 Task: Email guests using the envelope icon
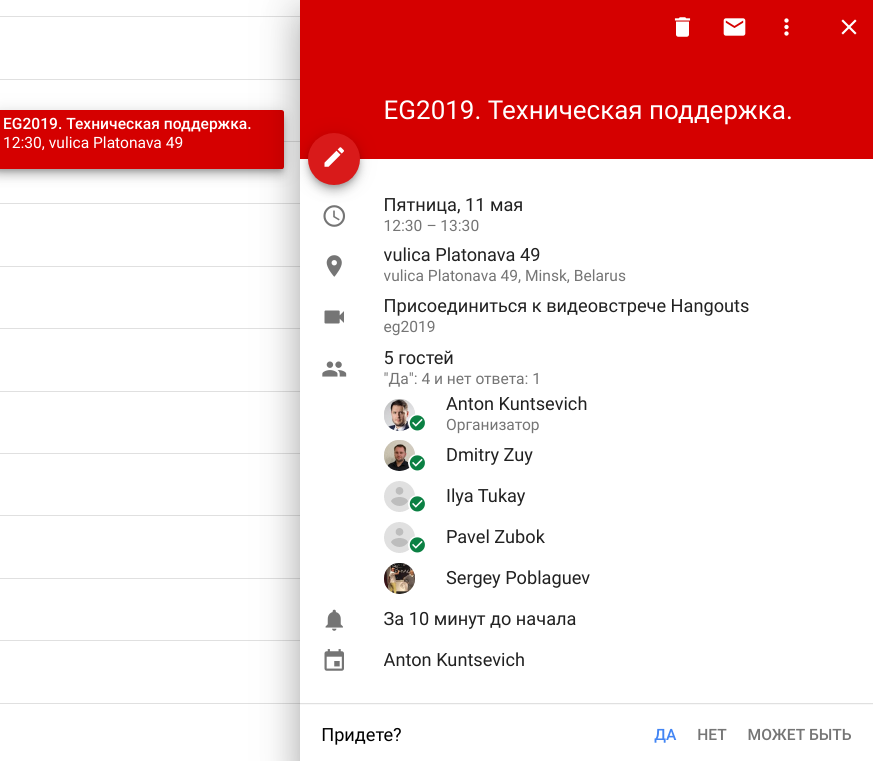pos(734,27)
